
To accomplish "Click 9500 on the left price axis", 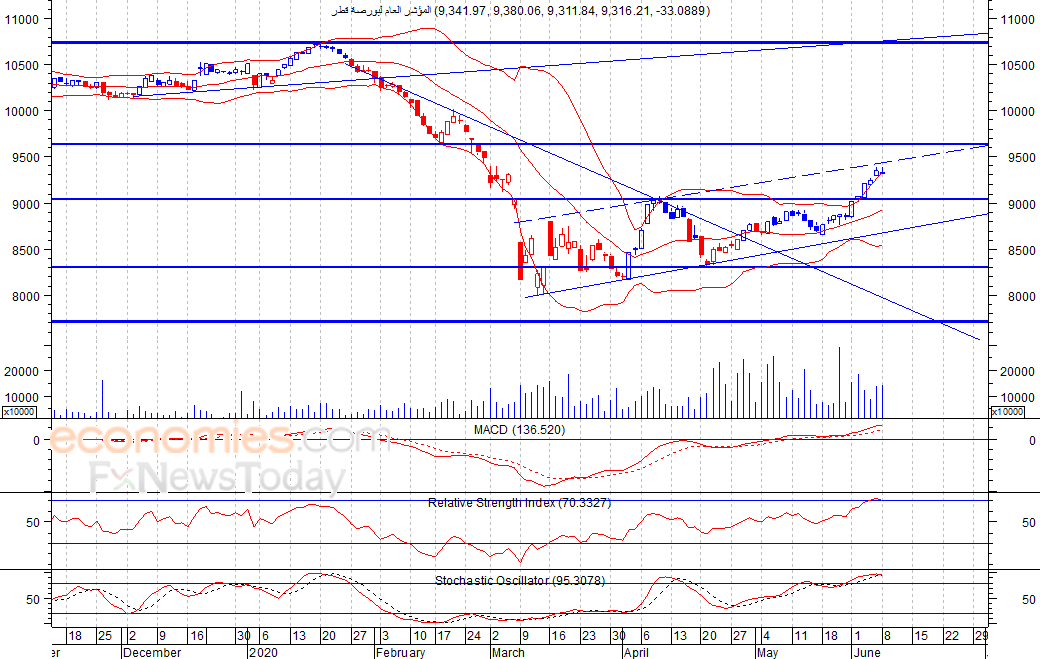I will [26, 158].
